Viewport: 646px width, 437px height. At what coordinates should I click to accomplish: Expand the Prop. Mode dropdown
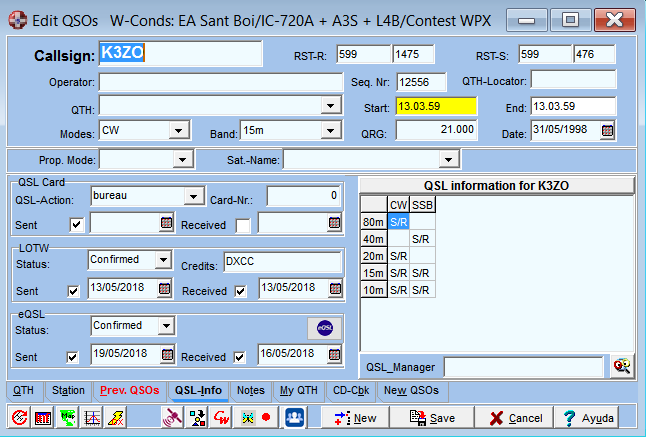pyautogui.click(x=183, y=159)
